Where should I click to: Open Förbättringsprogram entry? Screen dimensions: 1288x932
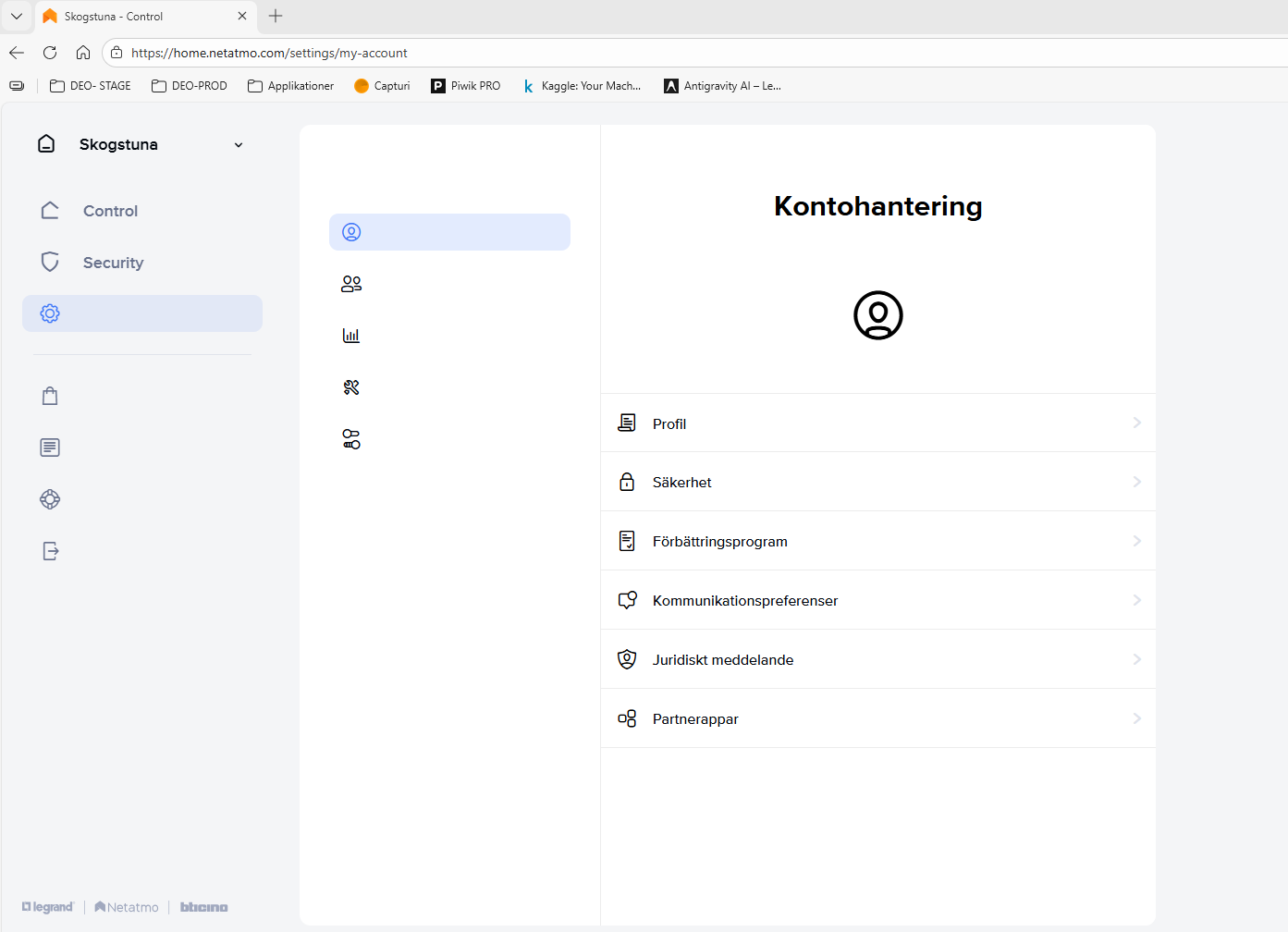[719, 542]
